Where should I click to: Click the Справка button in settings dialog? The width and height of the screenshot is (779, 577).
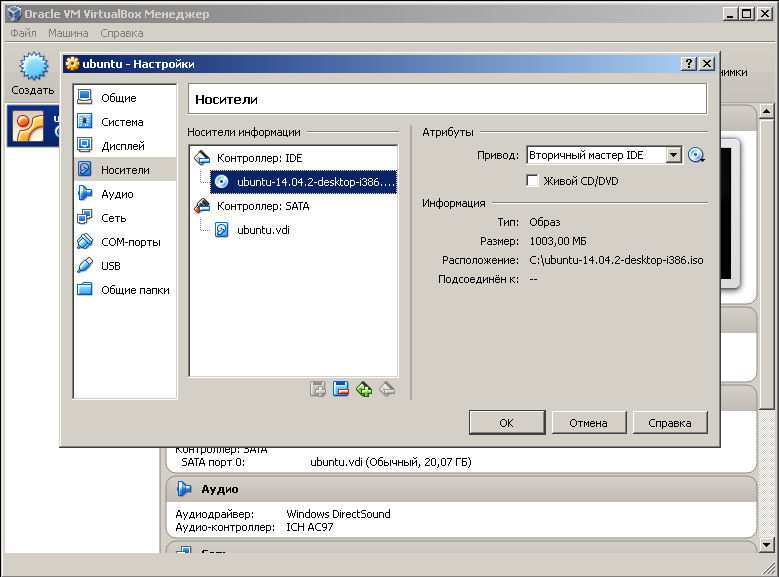pos(670,423)
